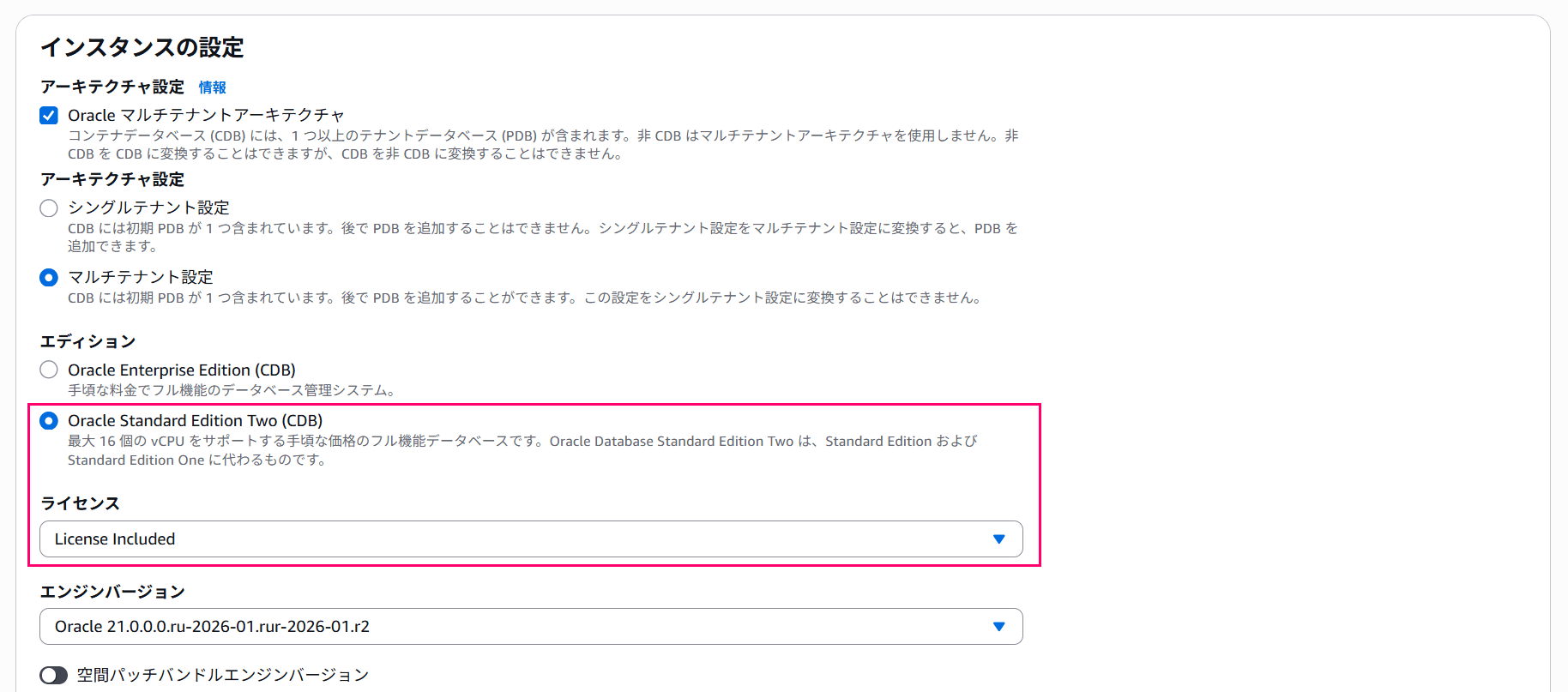1568x692 pixels.
Task: Open the Oracle 21.0.0.0 engine version dropdown
Action: 531,627
